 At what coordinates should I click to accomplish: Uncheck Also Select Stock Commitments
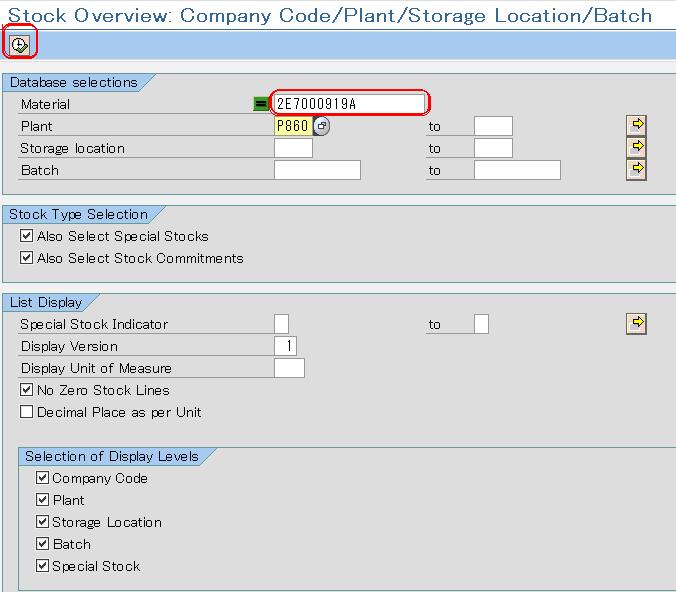pyautogui.click(x=26, y=258)
